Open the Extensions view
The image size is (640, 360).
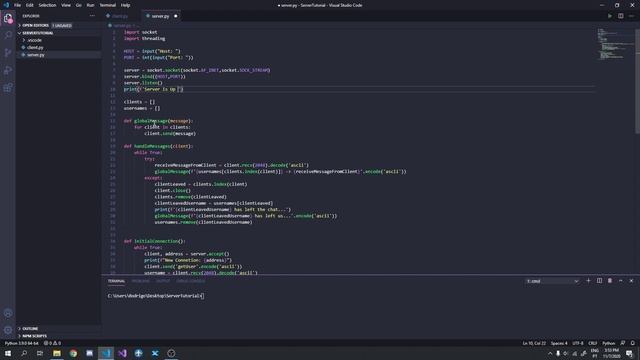tap(8, 88)
